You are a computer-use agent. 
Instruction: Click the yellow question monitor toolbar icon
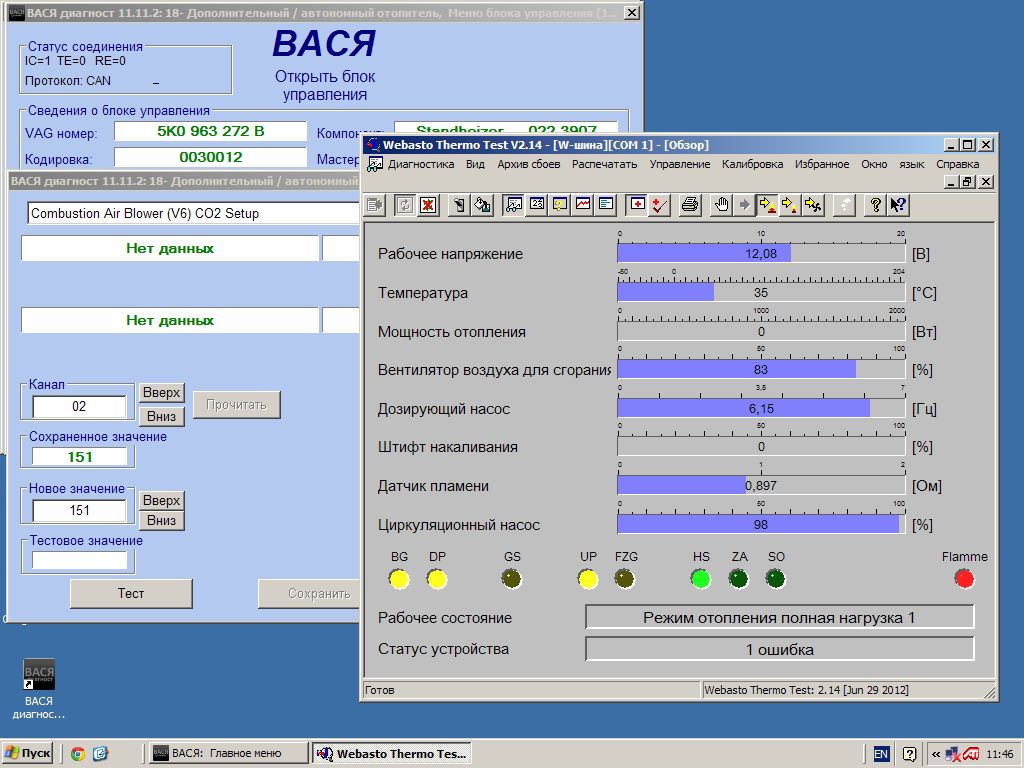tap(560, 205)
